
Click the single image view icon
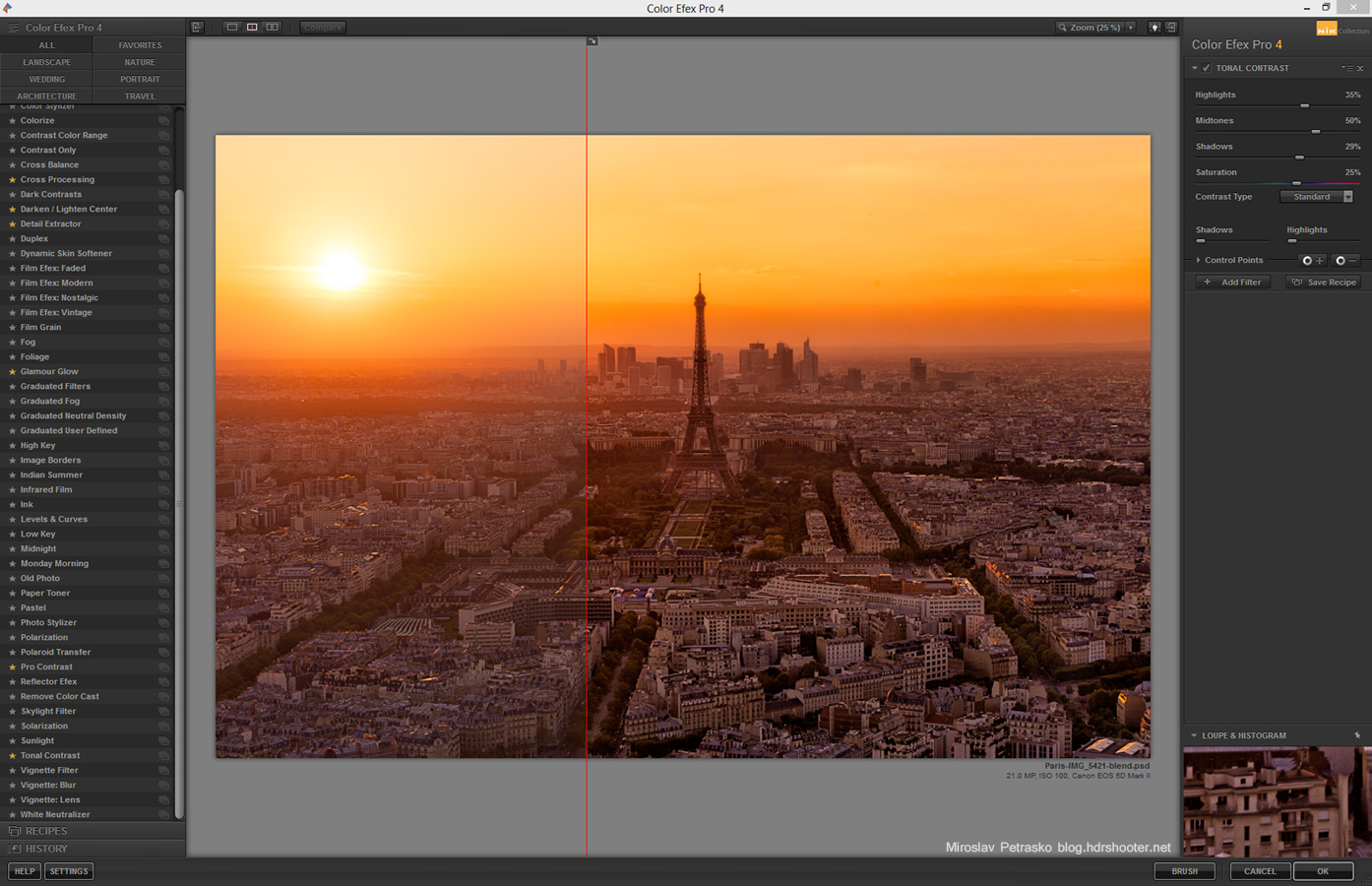point(232,28)
